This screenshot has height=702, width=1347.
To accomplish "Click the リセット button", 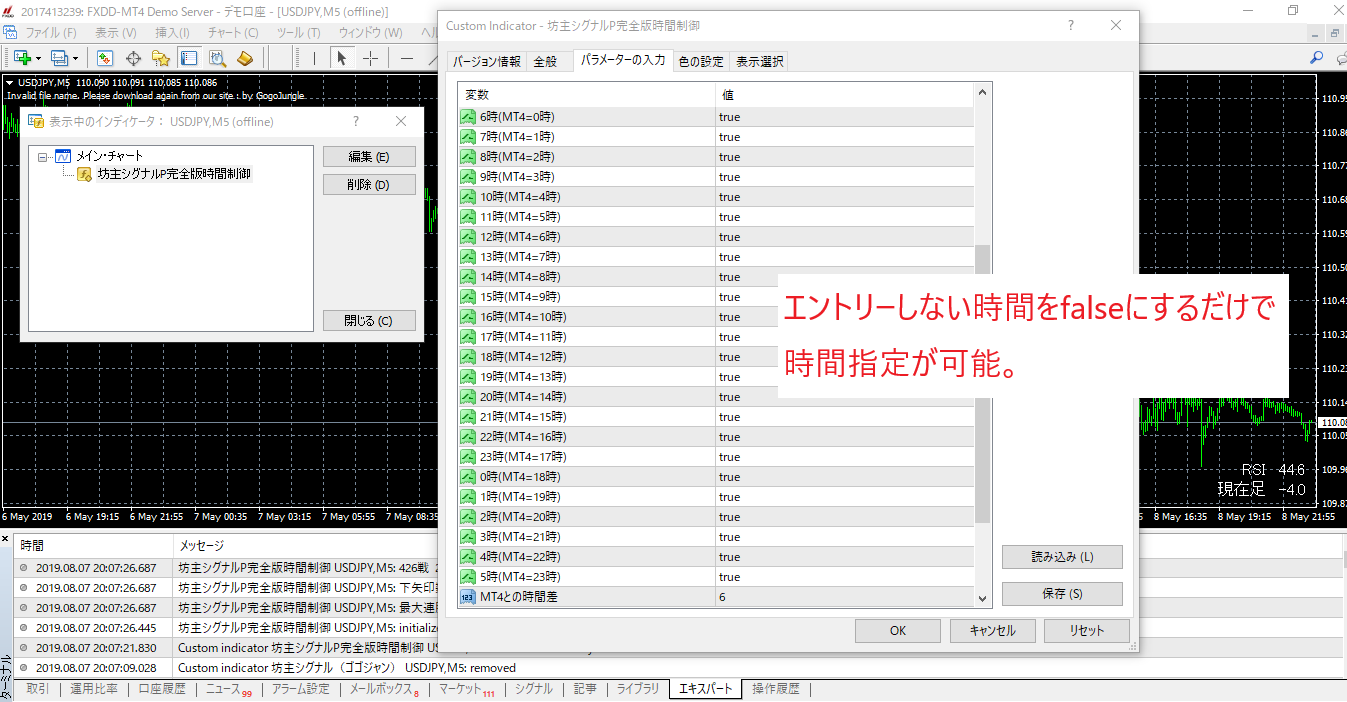I will click(1087, 631).
